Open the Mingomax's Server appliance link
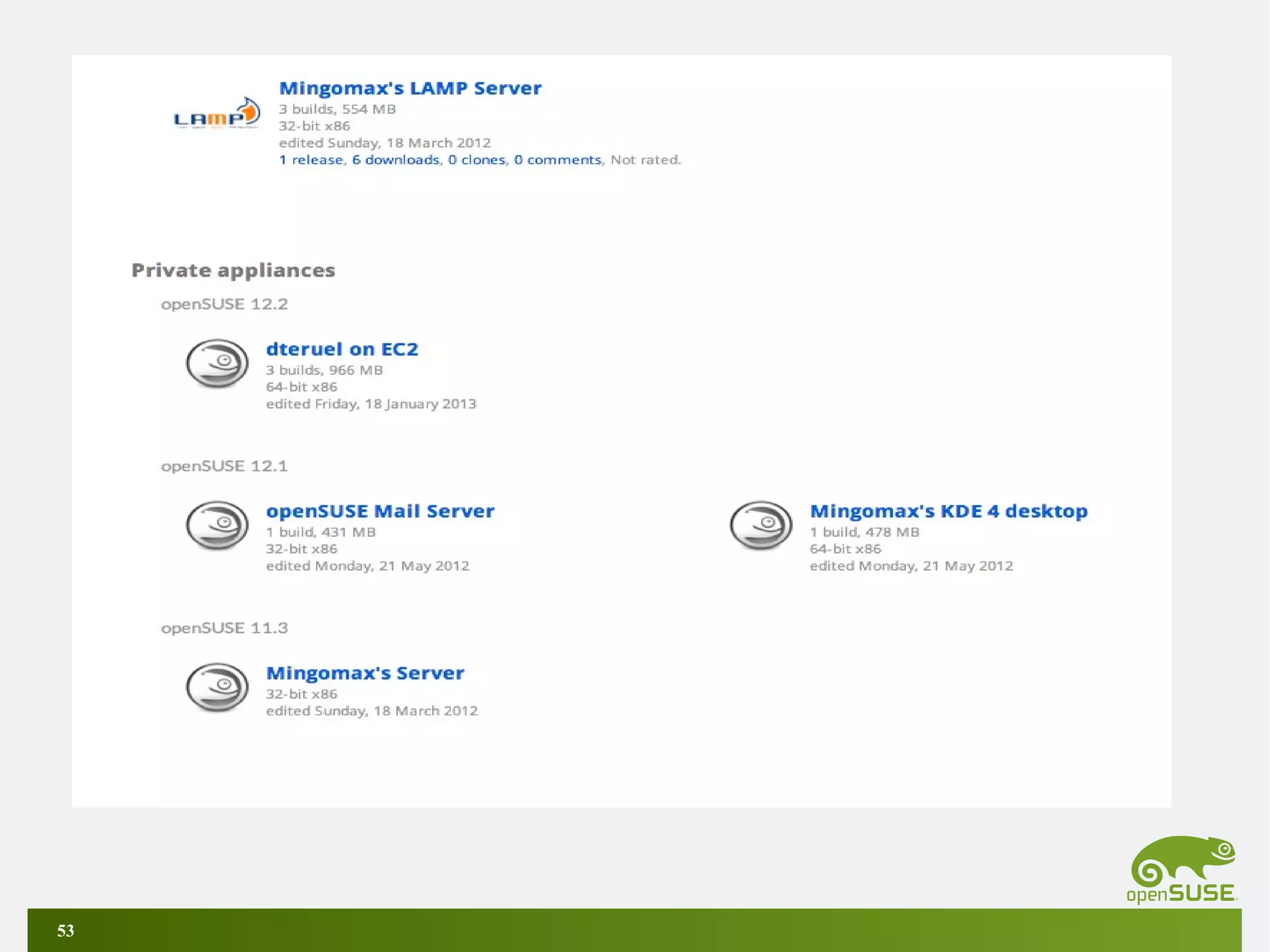 365,674
